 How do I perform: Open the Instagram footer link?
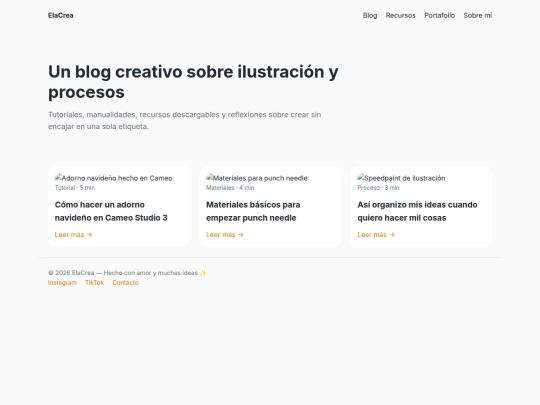pyautogui.click(x=62, y=282)
